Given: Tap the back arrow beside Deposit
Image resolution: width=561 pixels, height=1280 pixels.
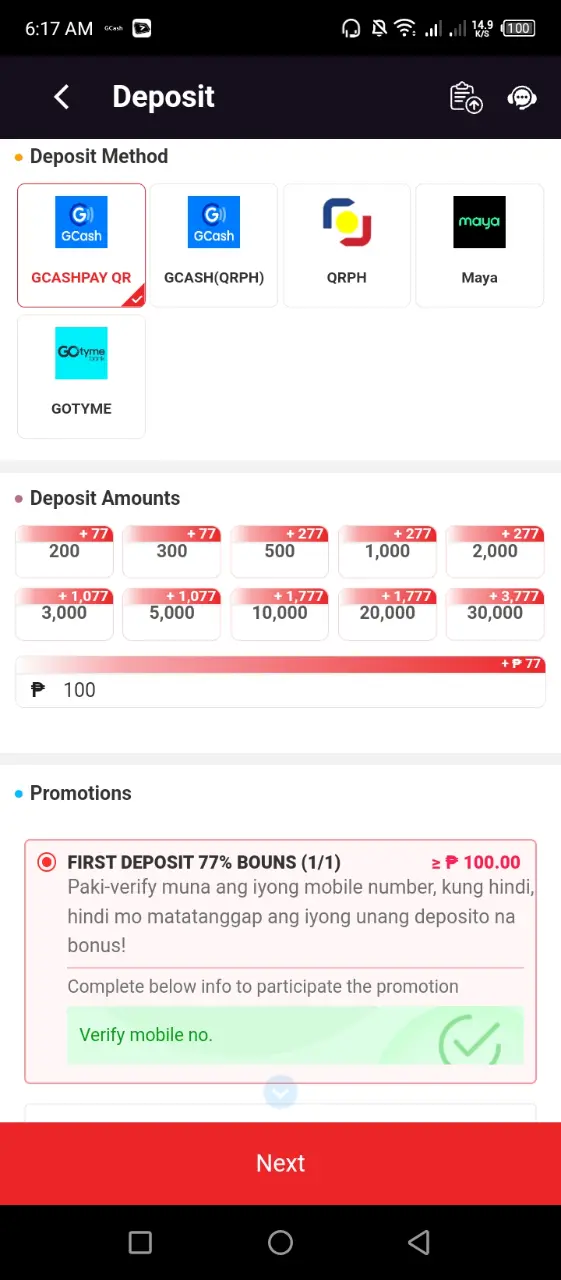Looking at the screenshot, I should (62, 96).
